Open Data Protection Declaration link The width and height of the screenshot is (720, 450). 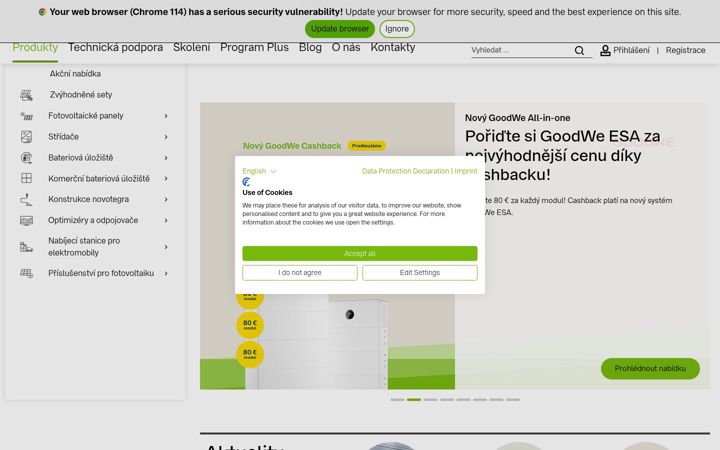pyautogui.click(x=405, y=171)
